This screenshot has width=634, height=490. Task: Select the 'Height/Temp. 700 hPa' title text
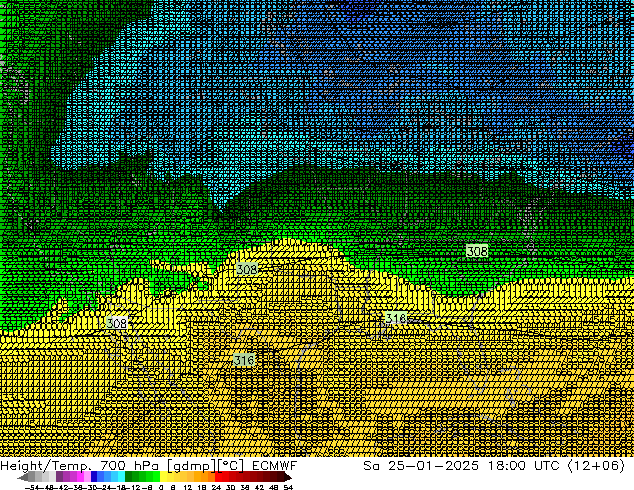(x=80, y=465)
